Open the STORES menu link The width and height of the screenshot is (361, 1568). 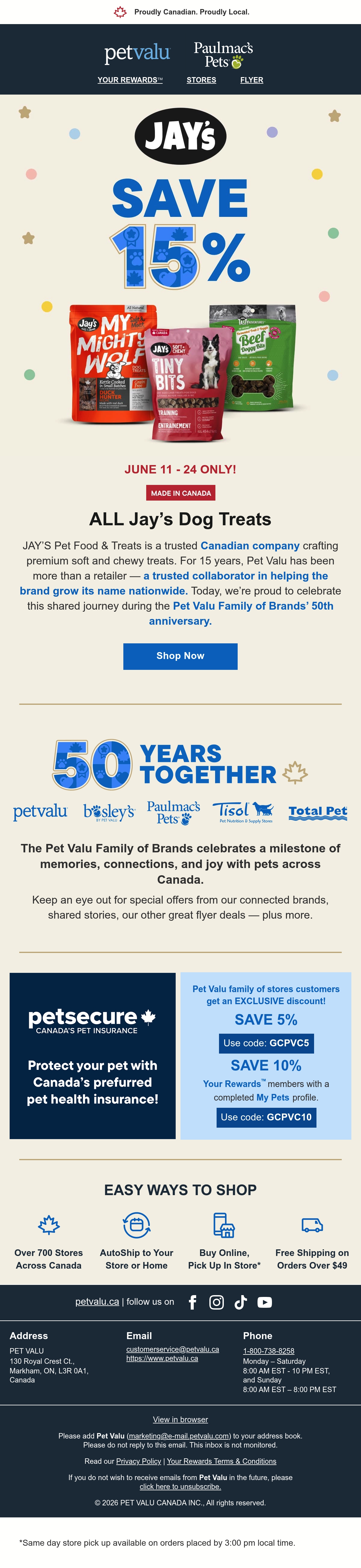(x=201, y=80)
